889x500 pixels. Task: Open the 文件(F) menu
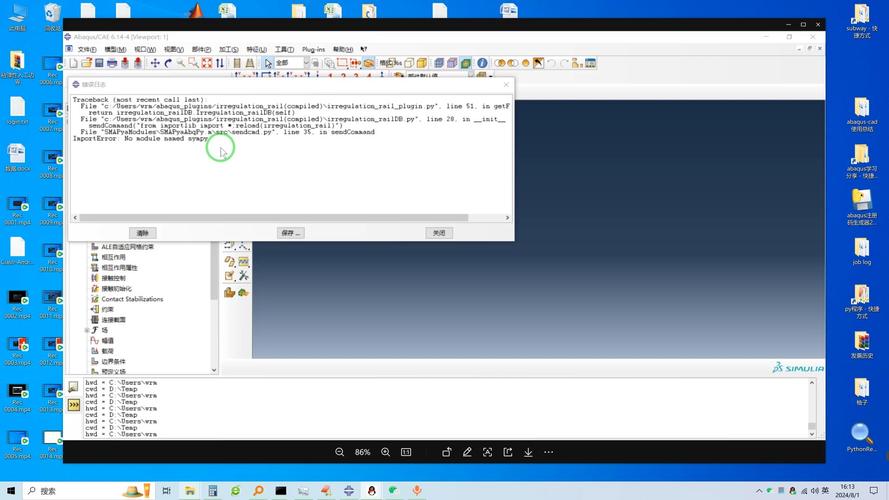(87, 49)
